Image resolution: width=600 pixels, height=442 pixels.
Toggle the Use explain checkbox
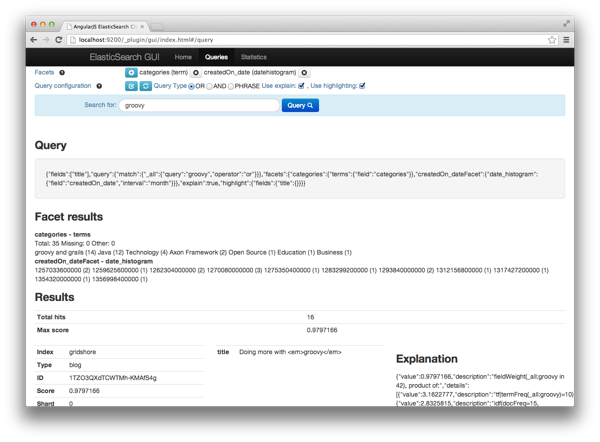click(x=301, y=86)
